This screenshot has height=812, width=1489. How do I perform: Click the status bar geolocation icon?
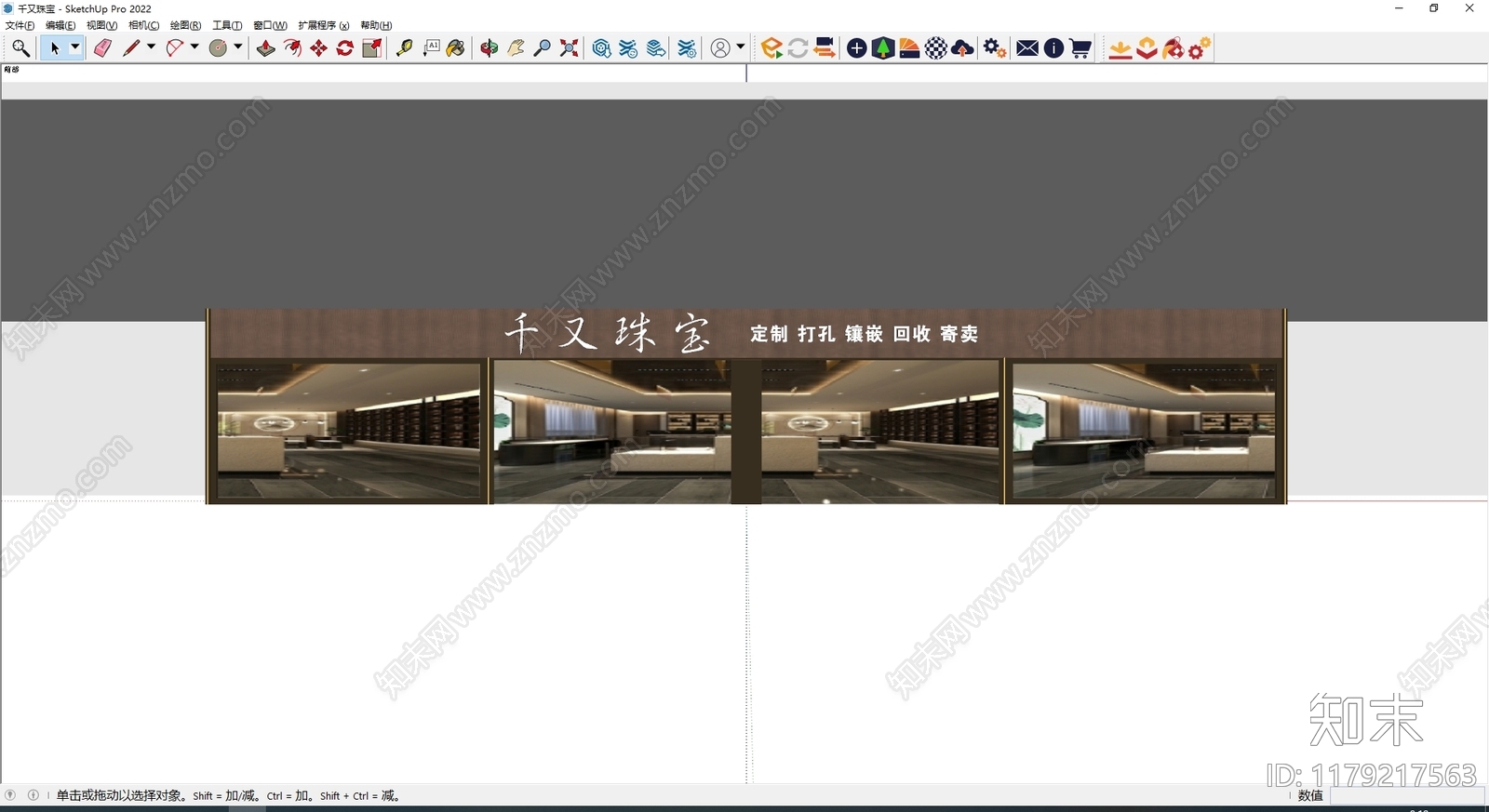[10, 795]
